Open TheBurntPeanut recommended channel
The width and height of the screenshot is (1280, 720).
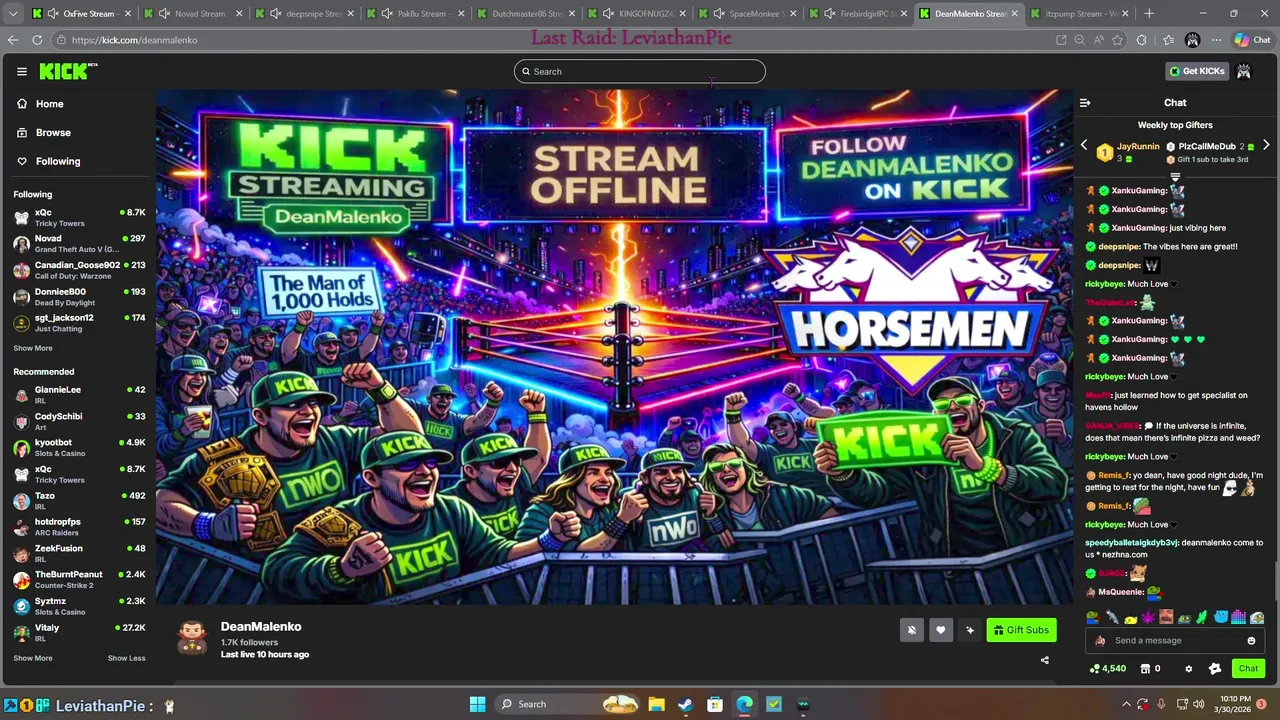point(80,580)
